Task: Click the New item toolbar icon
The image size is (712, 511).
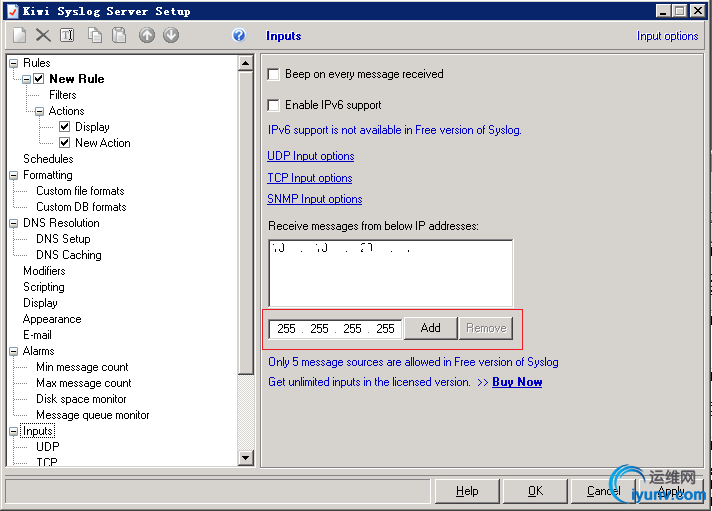Action: (x=20, y=35)
